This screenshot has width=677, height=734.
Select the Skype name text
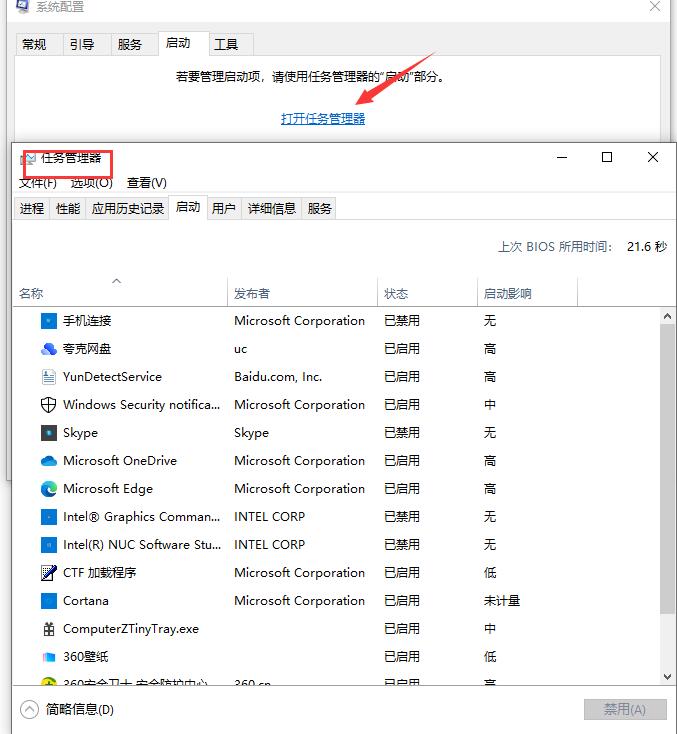pyautogui.click(x=81, y=433)
